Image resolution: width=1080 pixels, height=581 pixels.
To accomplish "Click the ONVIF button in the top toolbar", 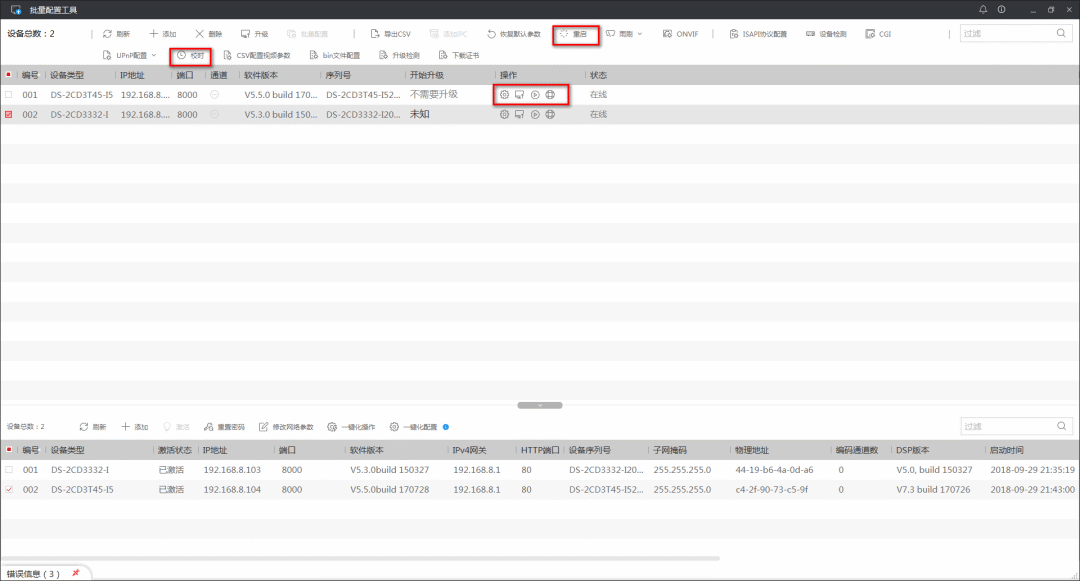I will [680, 34].
